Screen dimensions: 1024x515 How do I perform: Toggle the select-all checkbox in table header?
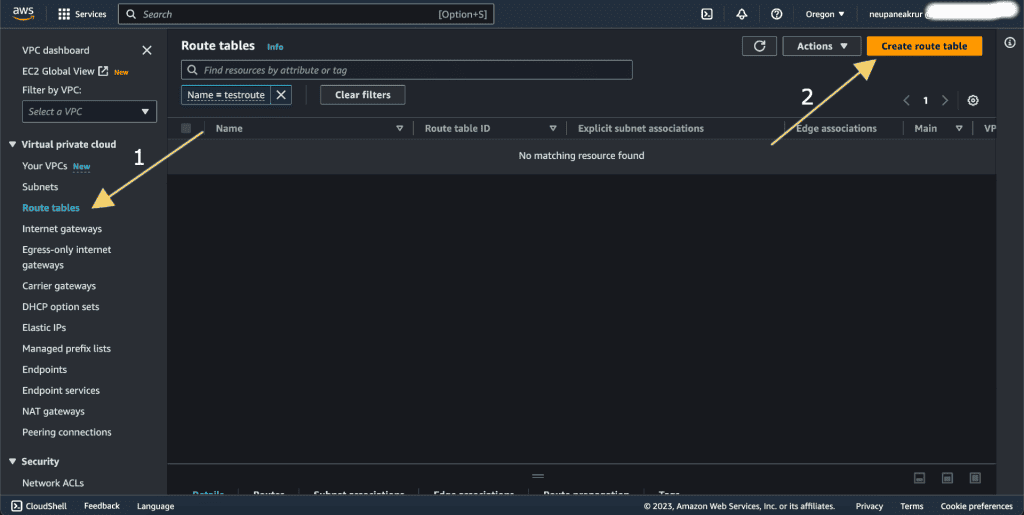click(x=186, y=129)
